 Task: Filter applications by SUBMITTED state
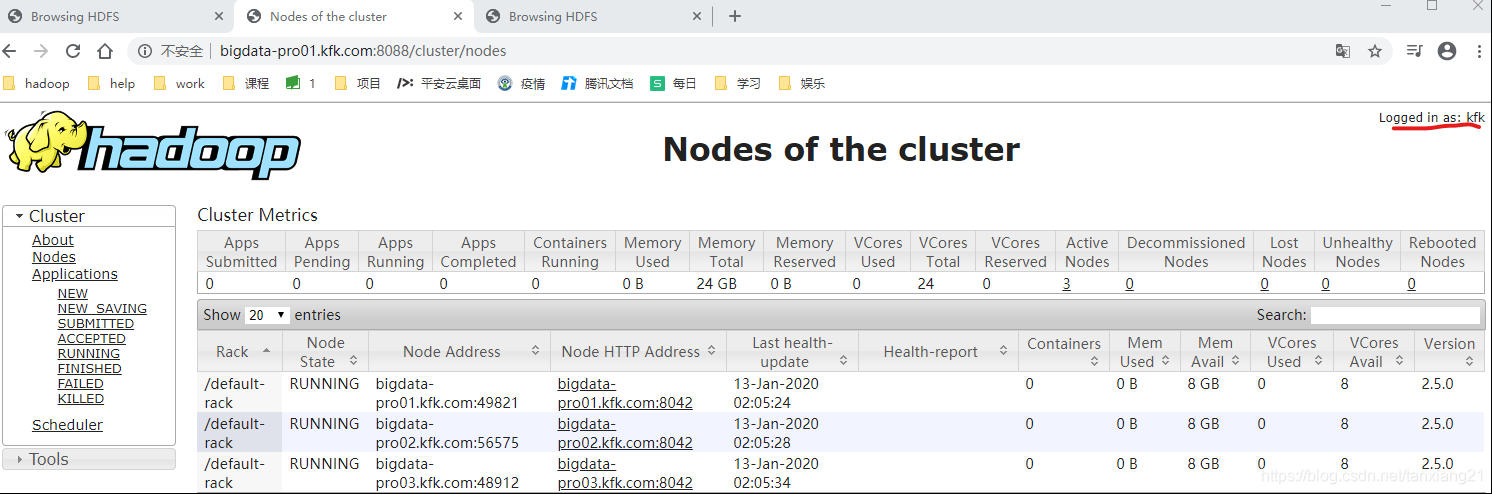click(x=96, y=324)
